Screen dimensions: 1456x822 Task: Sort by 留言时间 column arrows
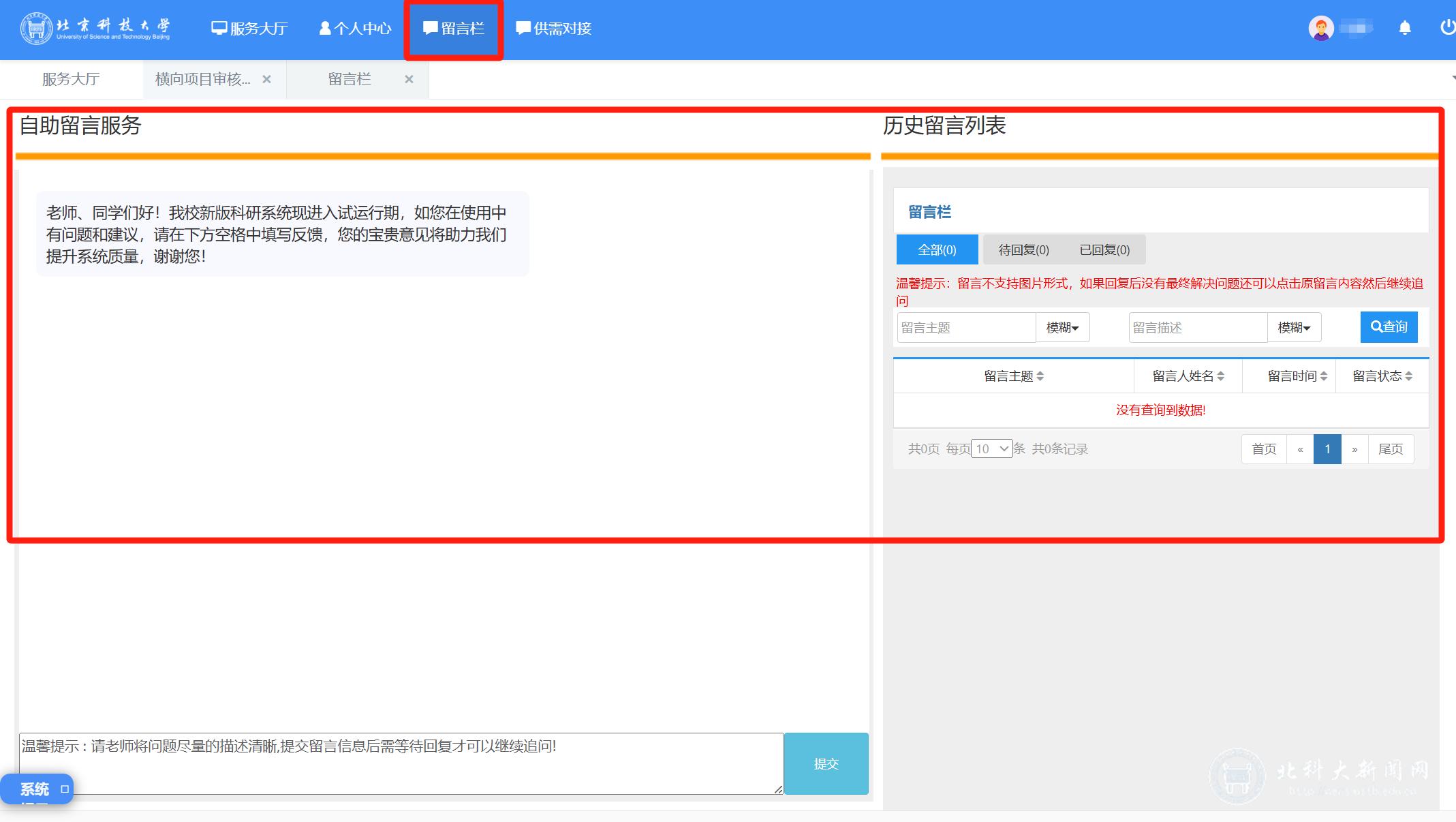click(x=1323, y=376)
